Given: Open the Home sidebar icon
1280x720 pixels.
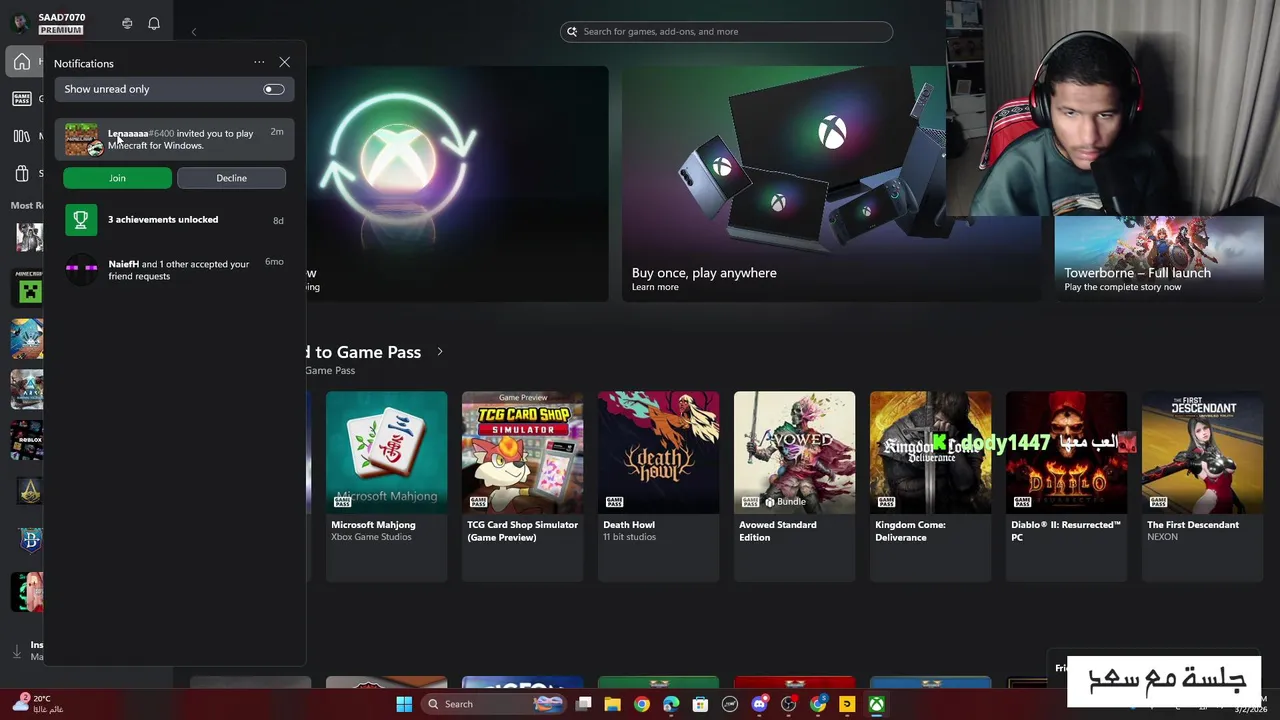Looking at the screenshot, I should (x=21, y=62).
